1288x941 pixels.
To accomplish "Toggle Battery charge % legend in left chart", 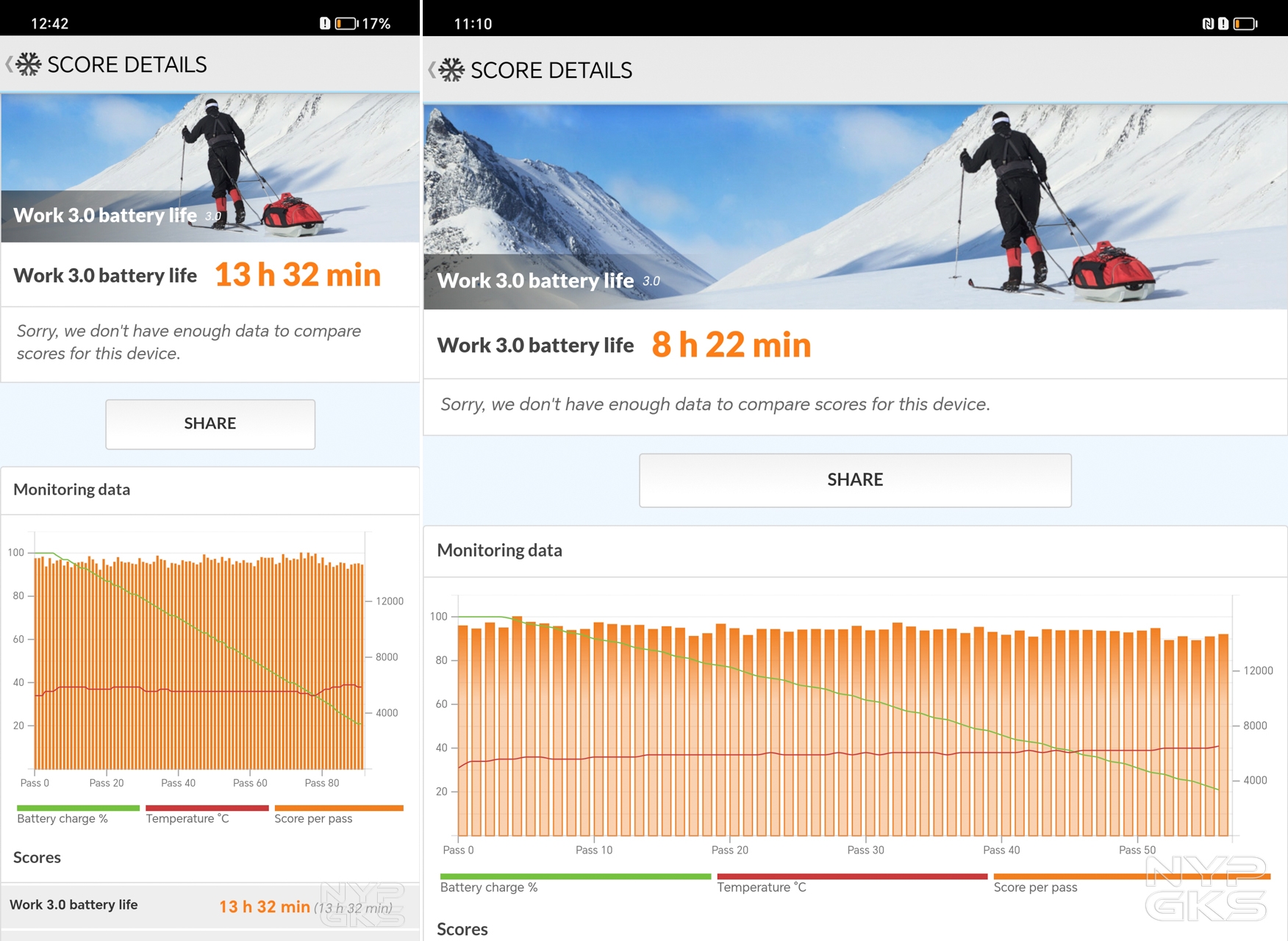I will coord(62,818).
